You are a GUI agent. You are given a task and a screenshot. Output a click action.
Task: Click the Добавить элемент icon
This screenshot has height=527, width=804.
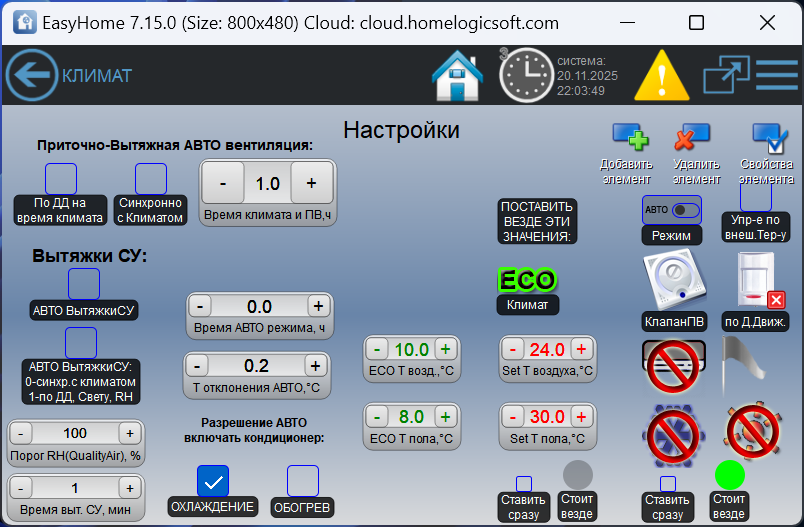point(629,137)
